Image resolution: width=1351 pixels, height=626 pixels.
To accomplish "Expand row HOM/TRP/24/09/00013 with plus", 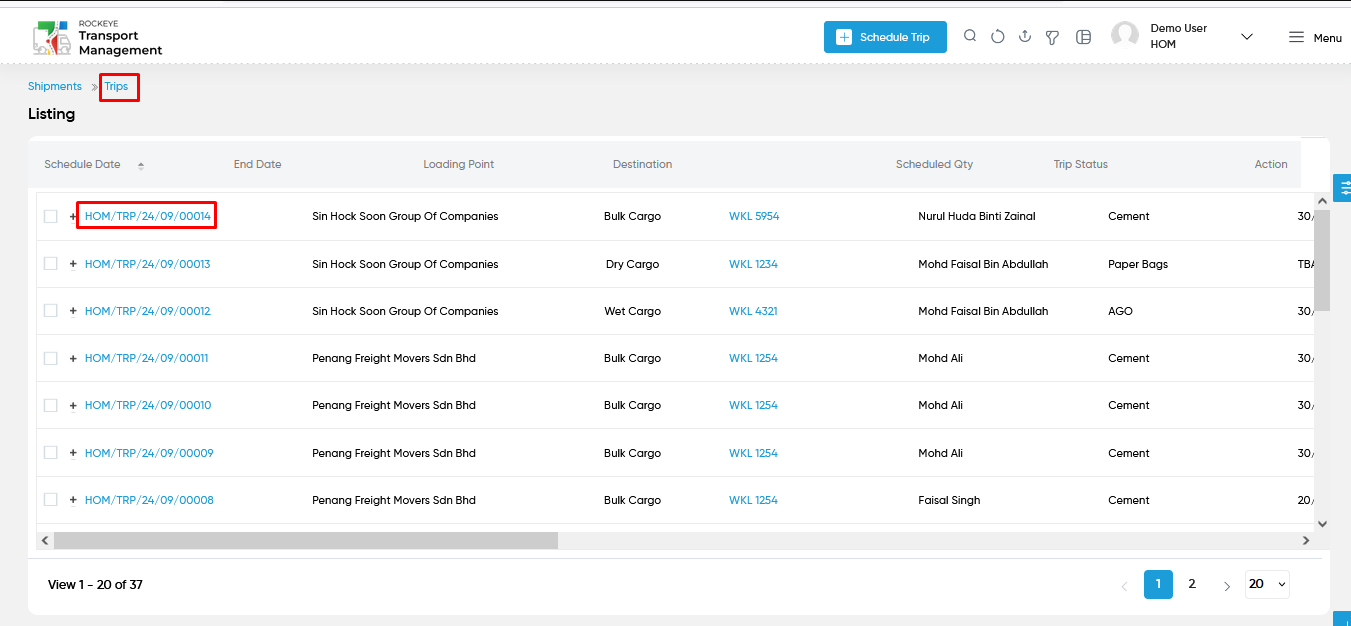I will 73,264.
